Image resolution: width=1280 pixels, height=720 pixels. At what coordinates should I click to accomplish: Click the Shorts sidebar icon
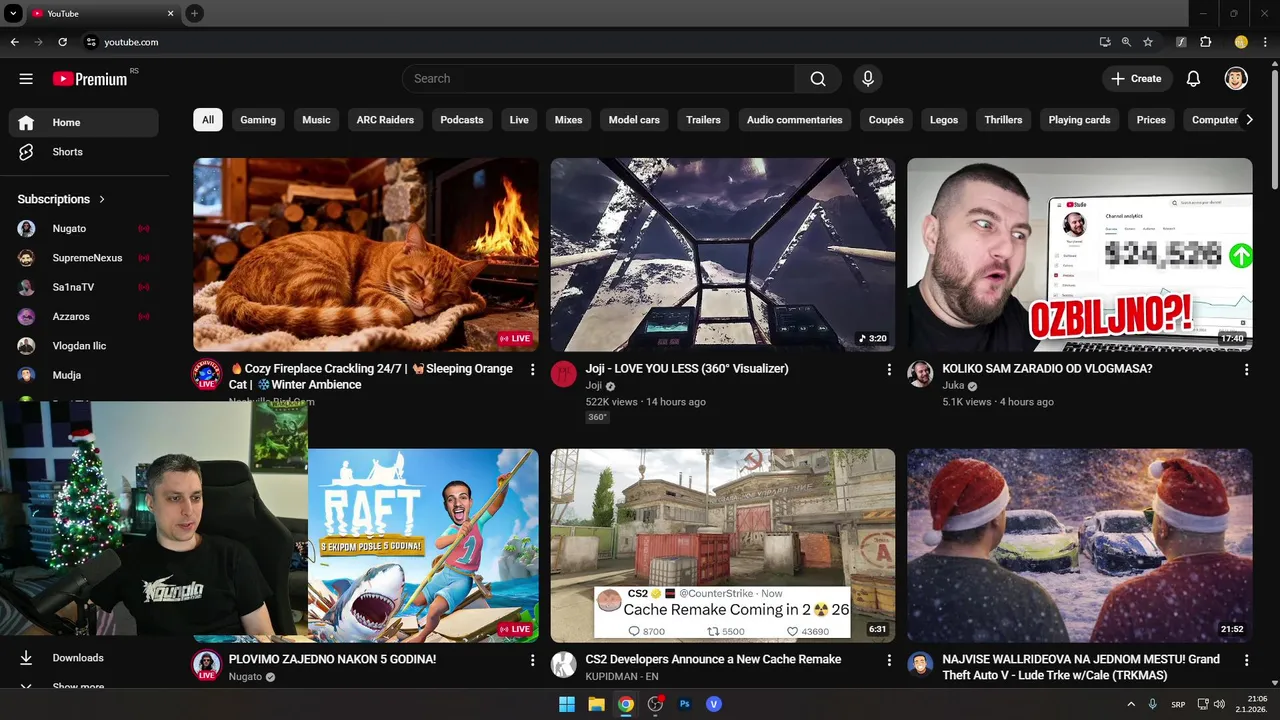tap(26, 152)
